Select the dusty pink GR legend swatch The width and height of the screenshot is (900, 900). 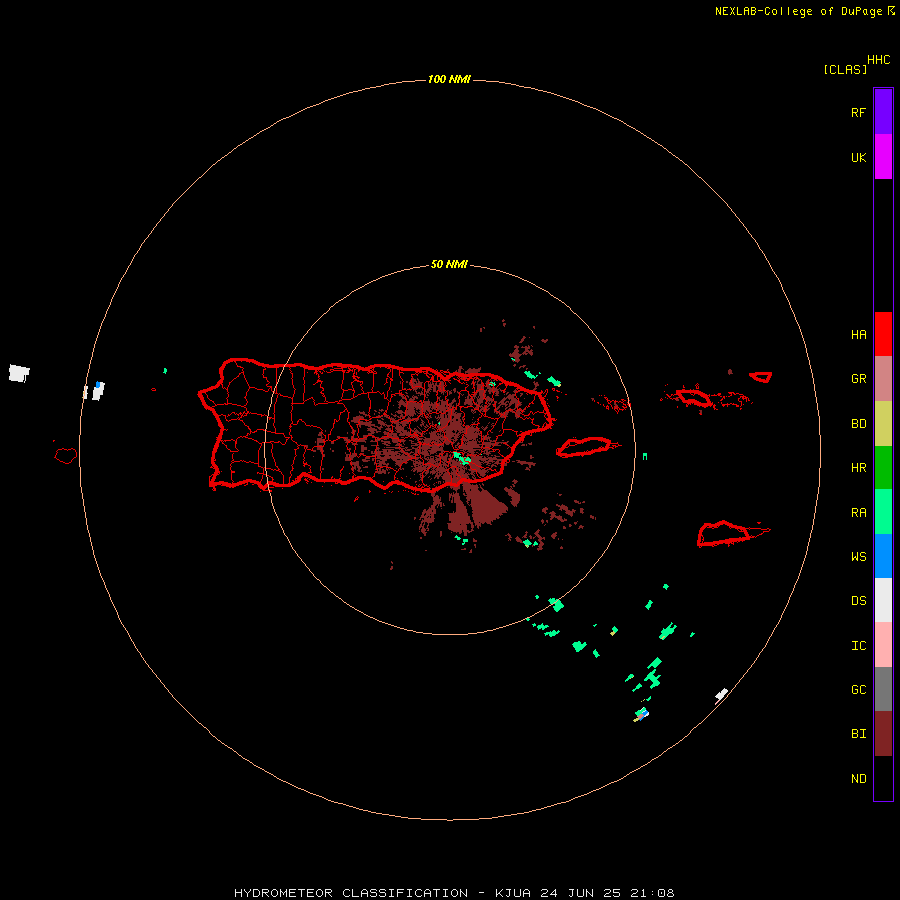tap(883, 379)
